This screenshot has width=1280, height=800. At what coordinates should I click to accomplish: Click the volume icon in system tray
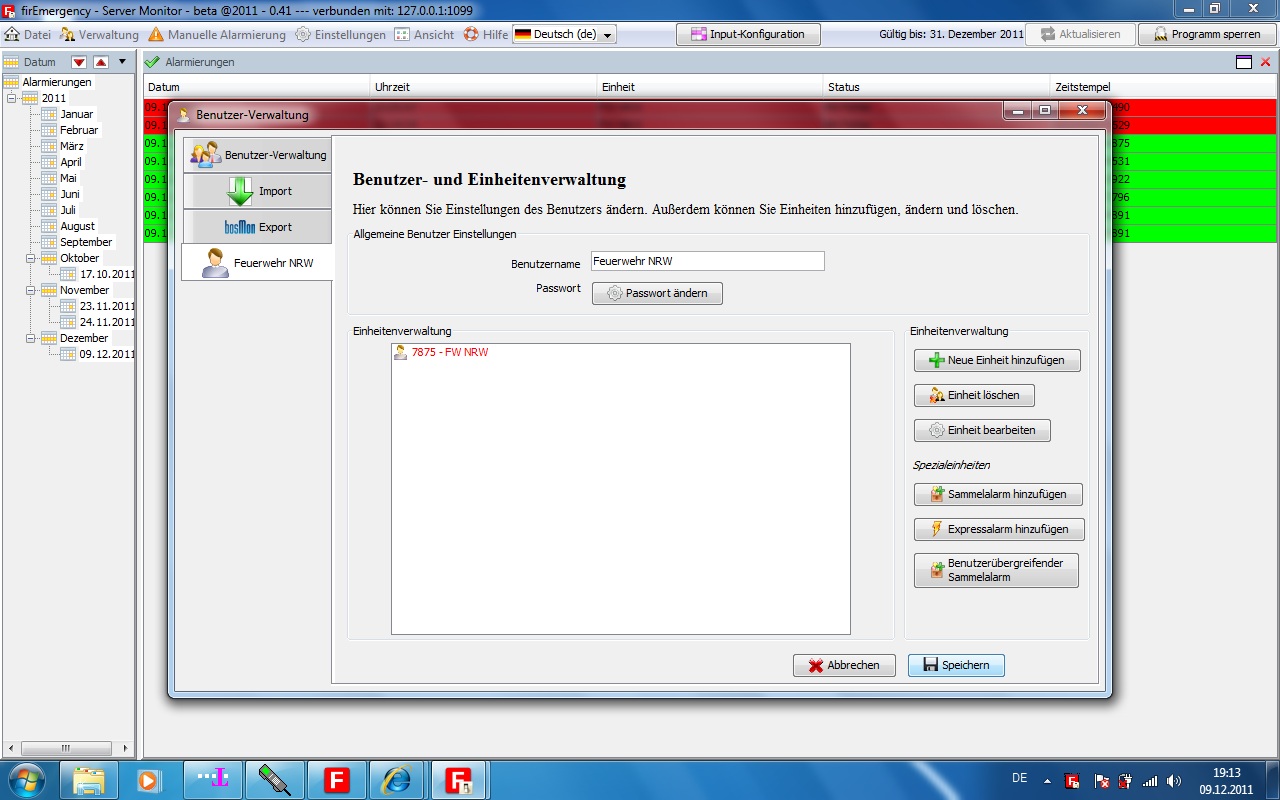coord(1174,781)
